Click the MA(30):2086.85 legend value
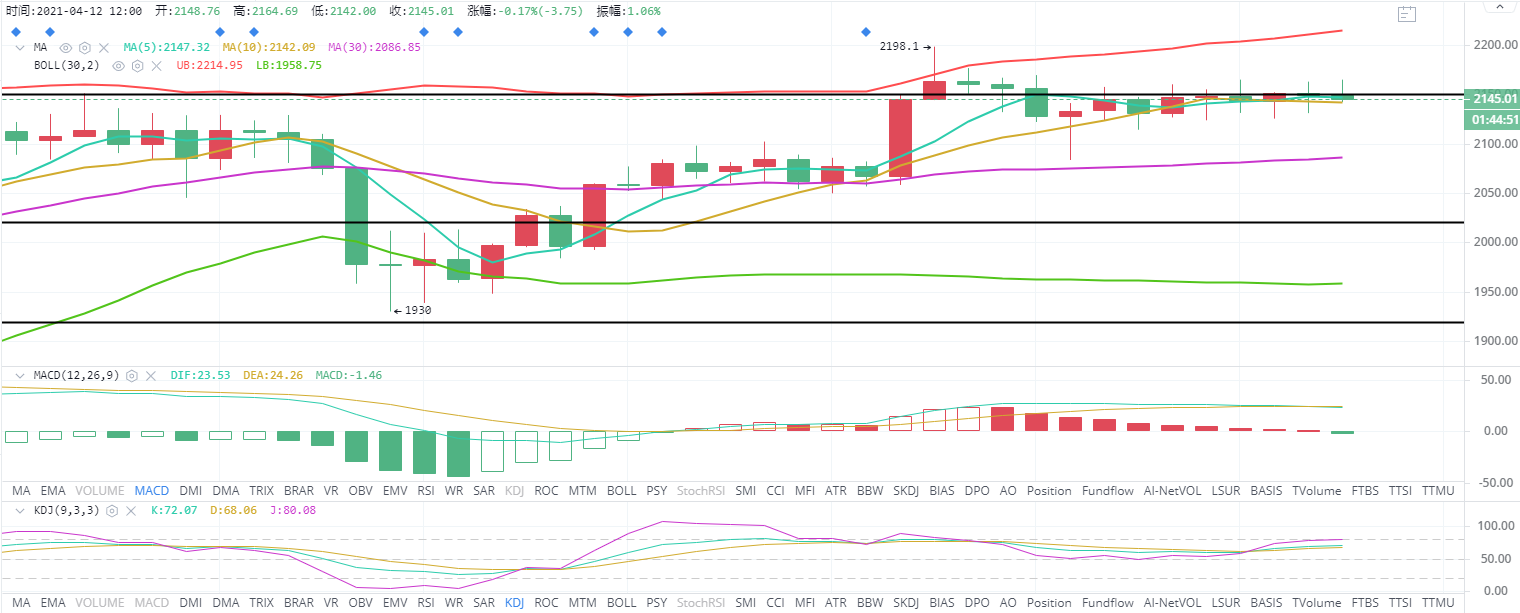Screen dimensions: 1520x613 [374, 47]
